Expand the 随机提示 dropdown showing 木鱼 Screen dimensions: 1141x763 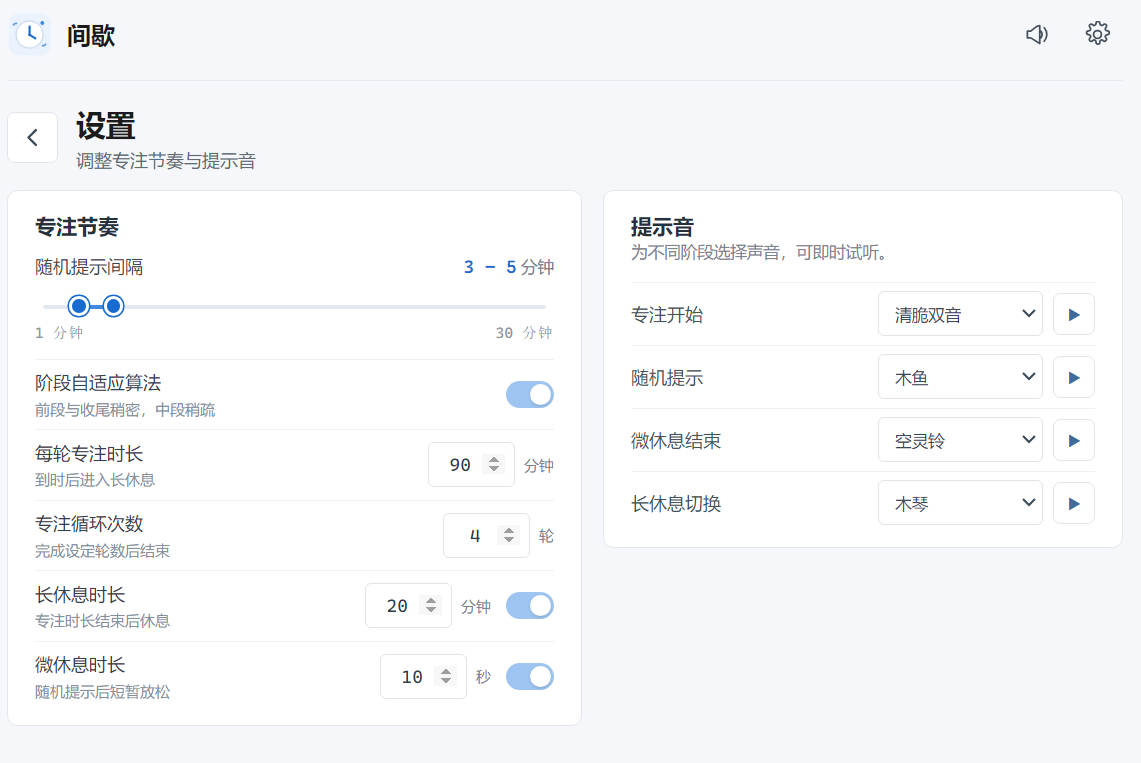[960, 377]
